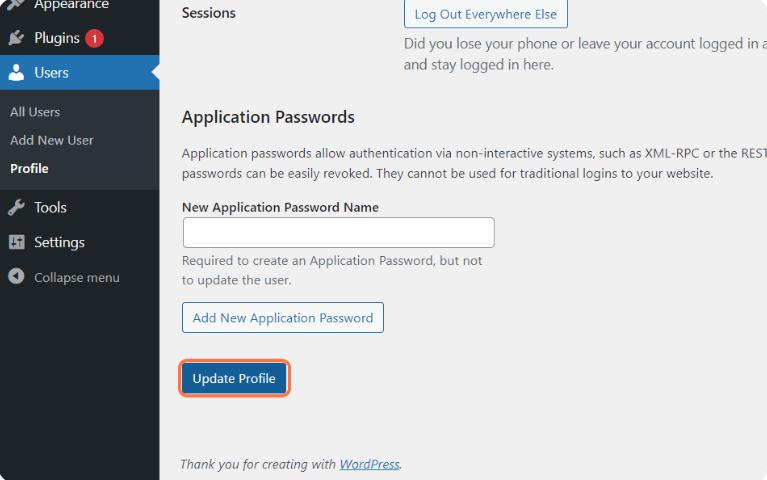Viewport: 767px width, 480px height.
Task: Click the red plugin update badge
Action: click(x=94, y=38)
